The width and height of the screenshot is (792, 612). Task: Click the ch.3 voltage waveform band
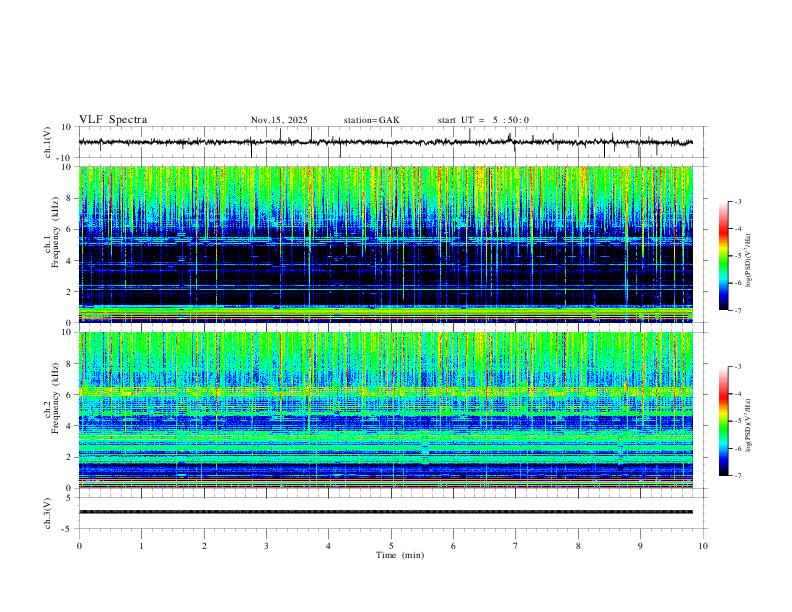tap(386, 512)
